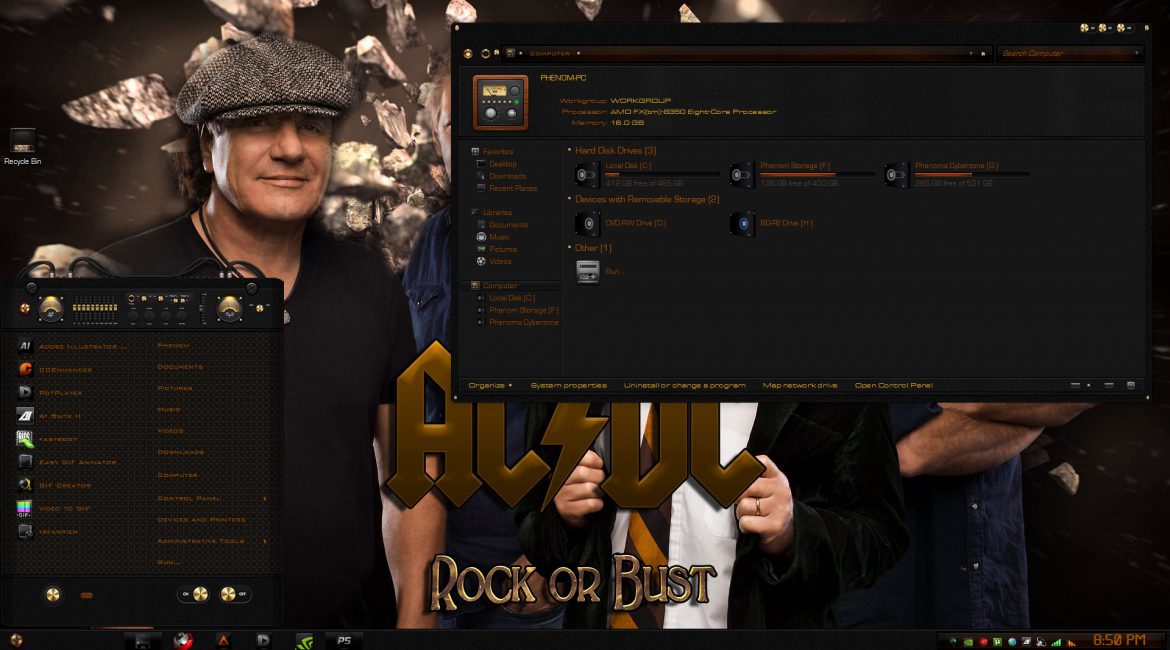Show the preview pane in Explorer
This screenshot has width=1170, height=650.
1109,385
